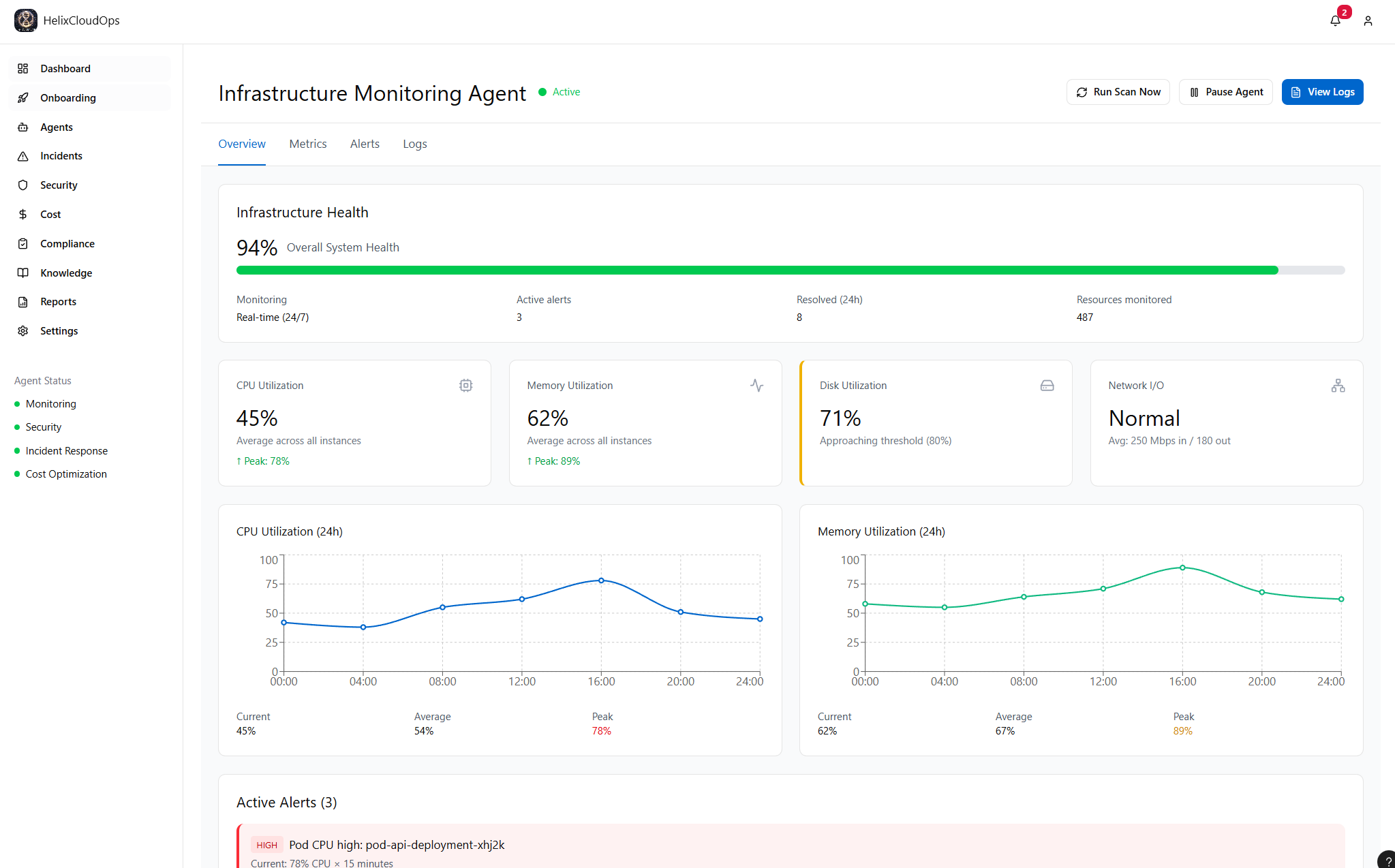Pause the agent with Pause Agent button
Image resolution: width=1395 pixels, height=868 pixels.
click(1225, 92)
